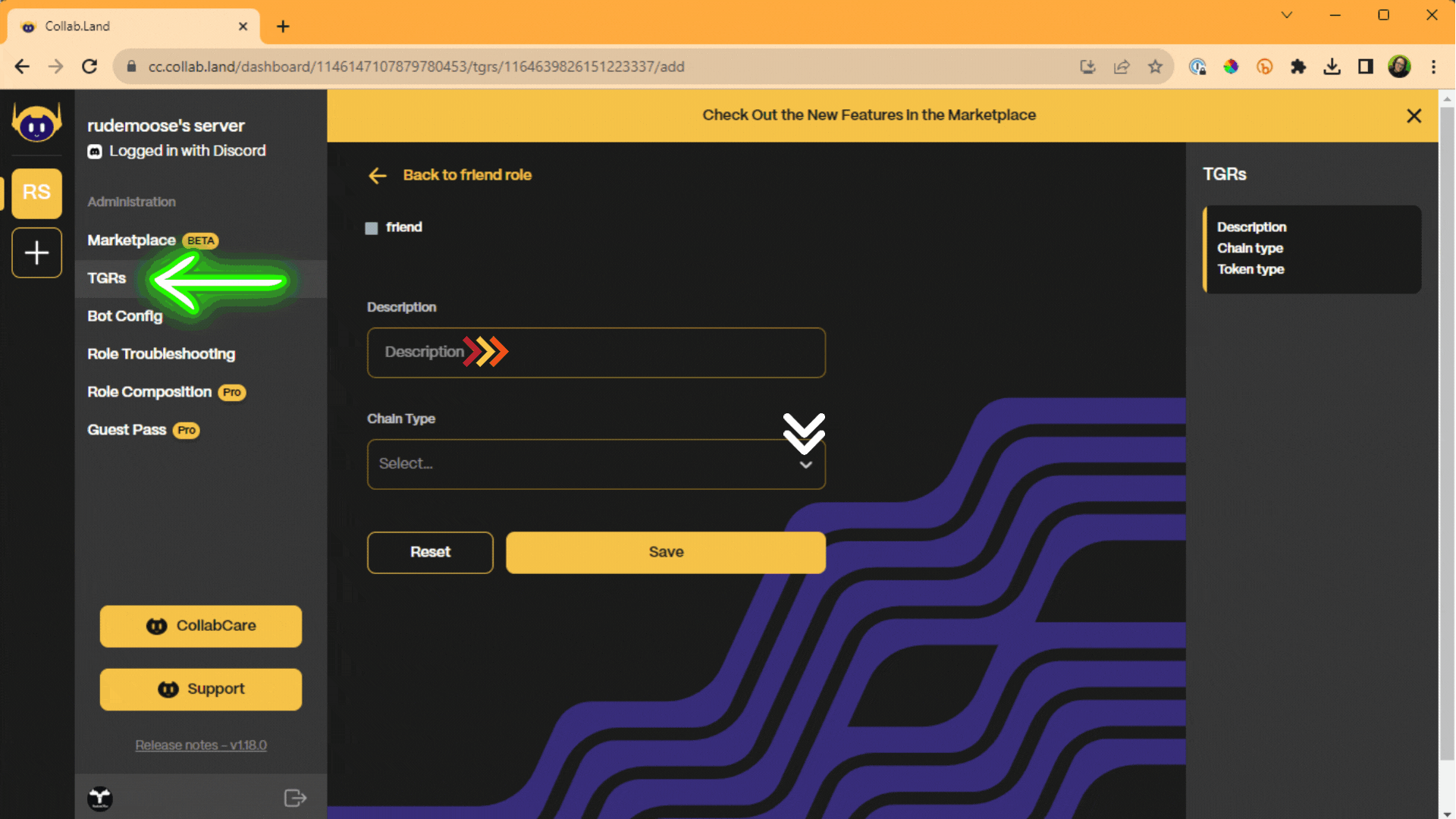Viewport: 1456px width, 819px height.
Task: Click the back arrow icon
Action: (378, 176)
